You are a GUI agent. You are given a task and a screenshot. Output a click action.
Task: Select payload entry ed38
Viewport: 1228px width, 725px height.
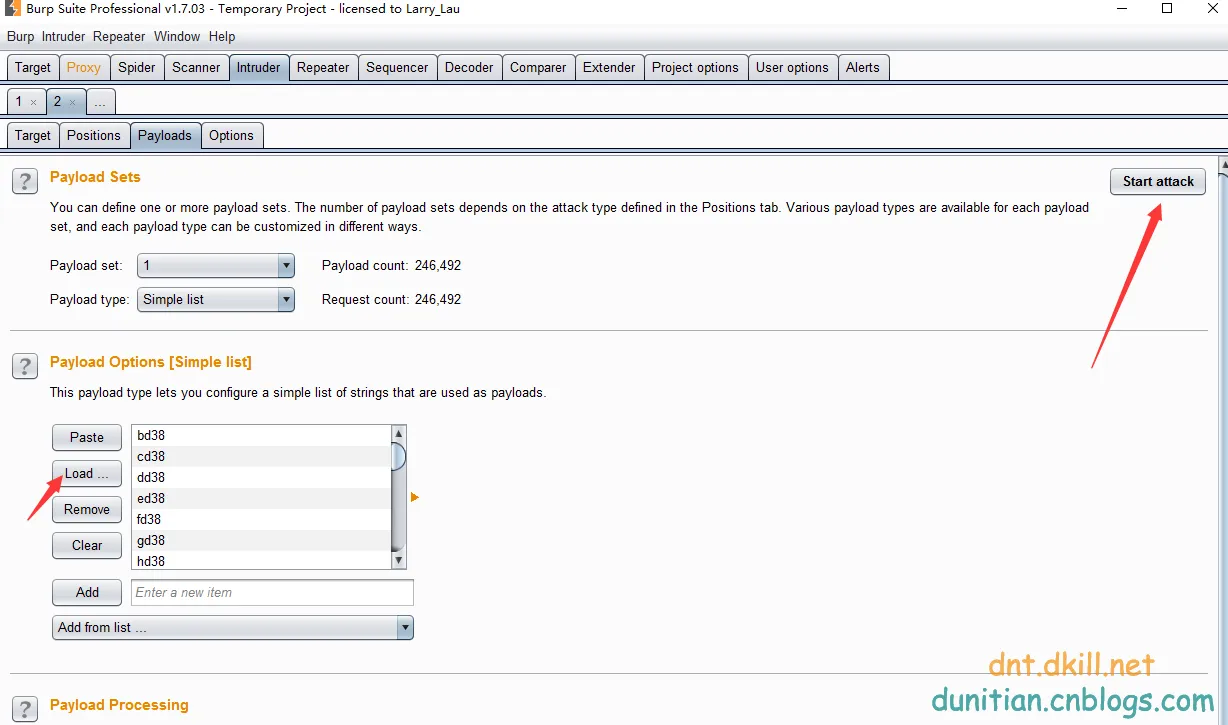261,499
